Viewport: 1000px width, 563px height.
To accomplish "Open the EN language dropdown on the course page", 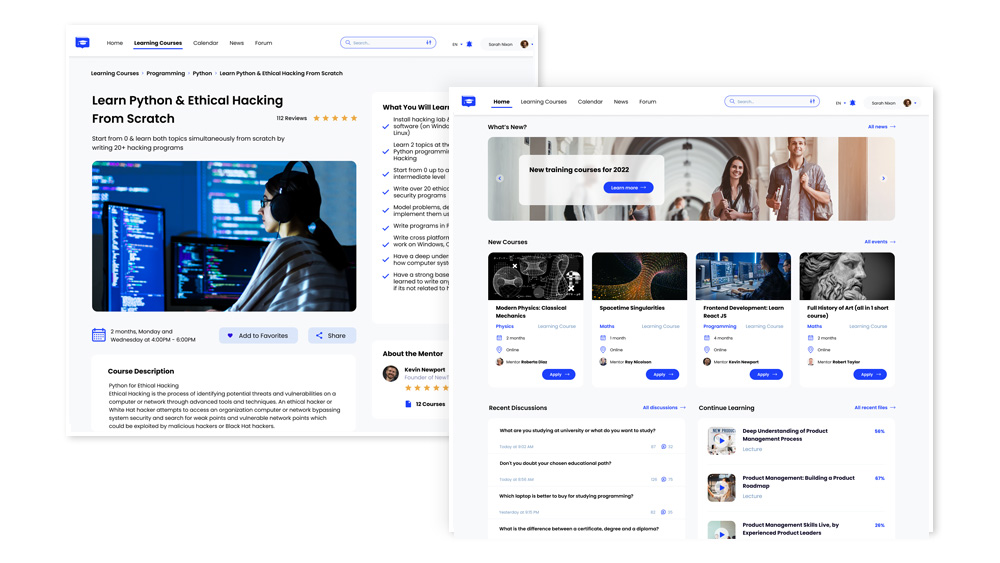I will pyautogui.click(x=457, y=44).
